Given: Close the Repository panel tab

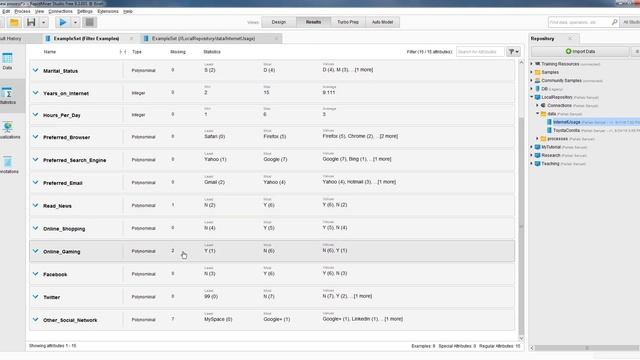Looking at the screenshot, I should click(x=570, y=38).
